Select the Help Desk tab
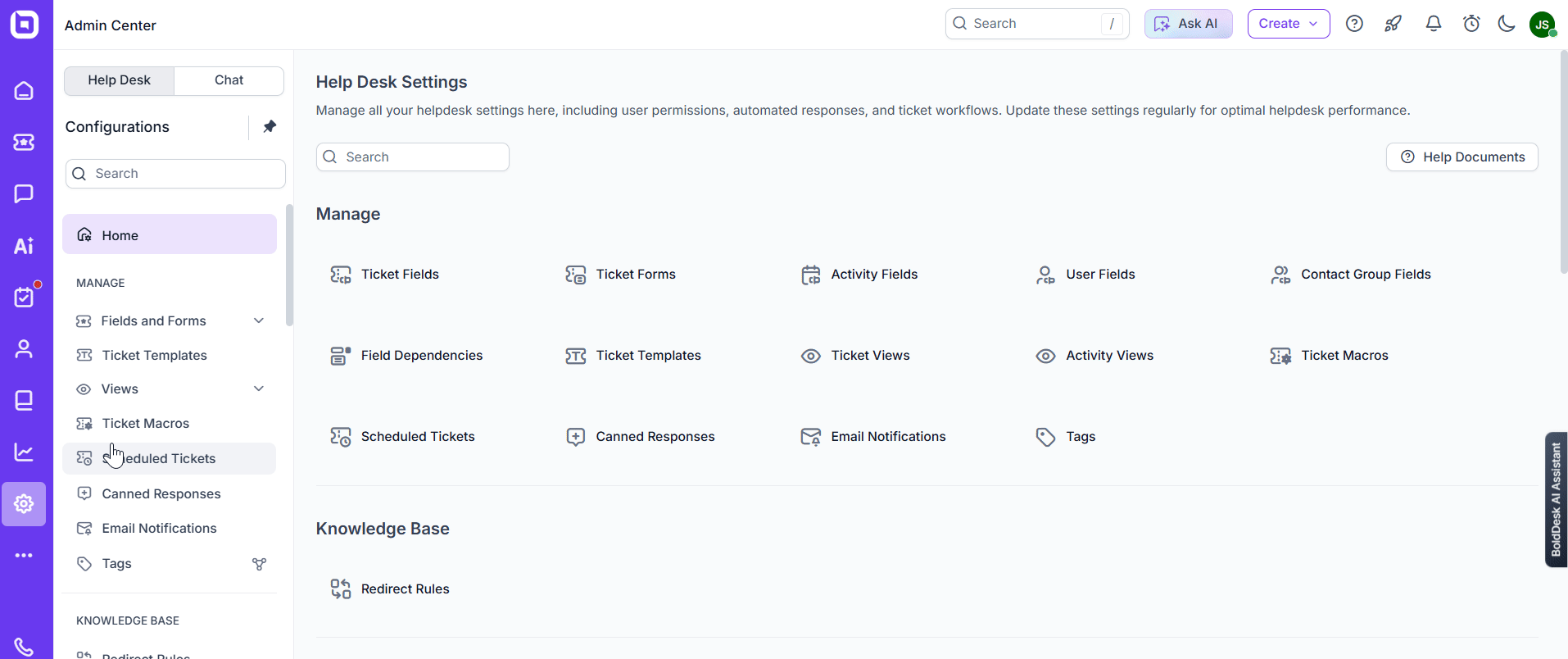 click(120, 80)
